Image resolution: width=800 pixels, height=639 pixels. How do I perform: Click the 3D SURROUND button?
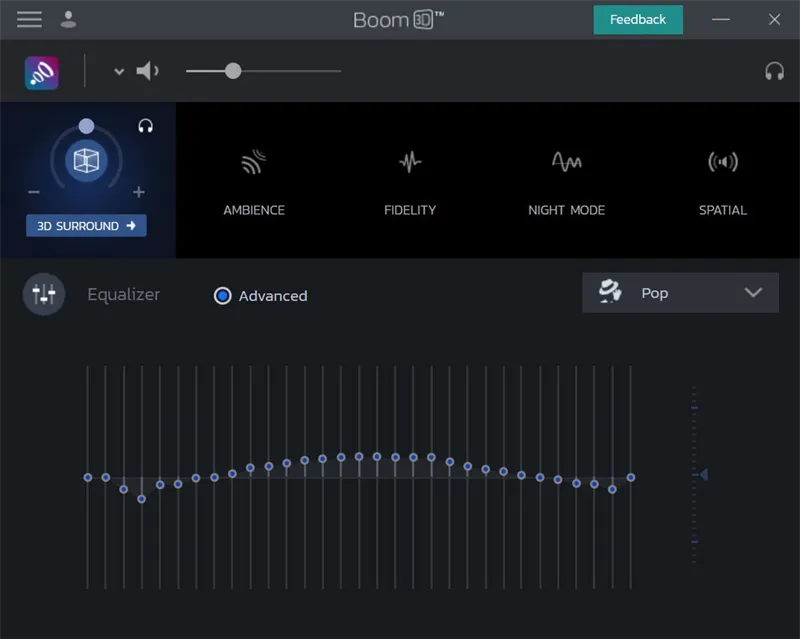pyautogui.click(x=85, y=225)
